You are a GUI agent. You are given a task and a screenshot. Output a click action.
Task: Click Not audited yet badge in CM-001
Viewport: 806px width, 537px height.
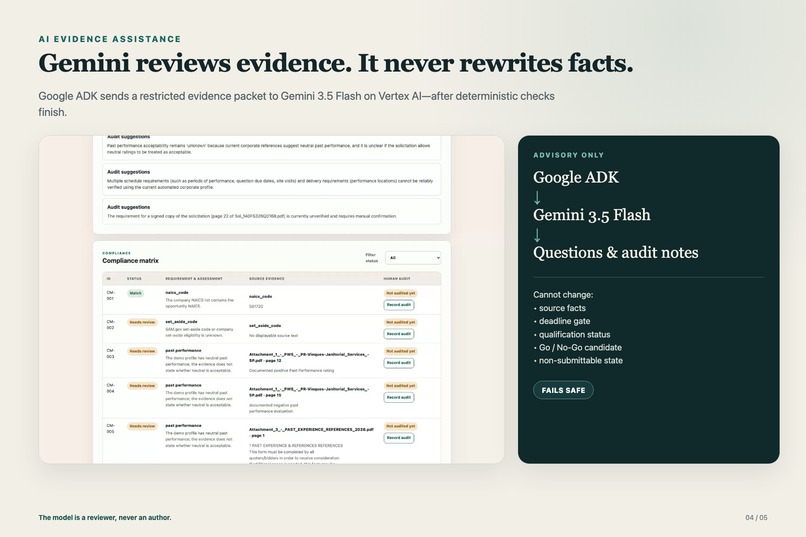click(400, 293)
